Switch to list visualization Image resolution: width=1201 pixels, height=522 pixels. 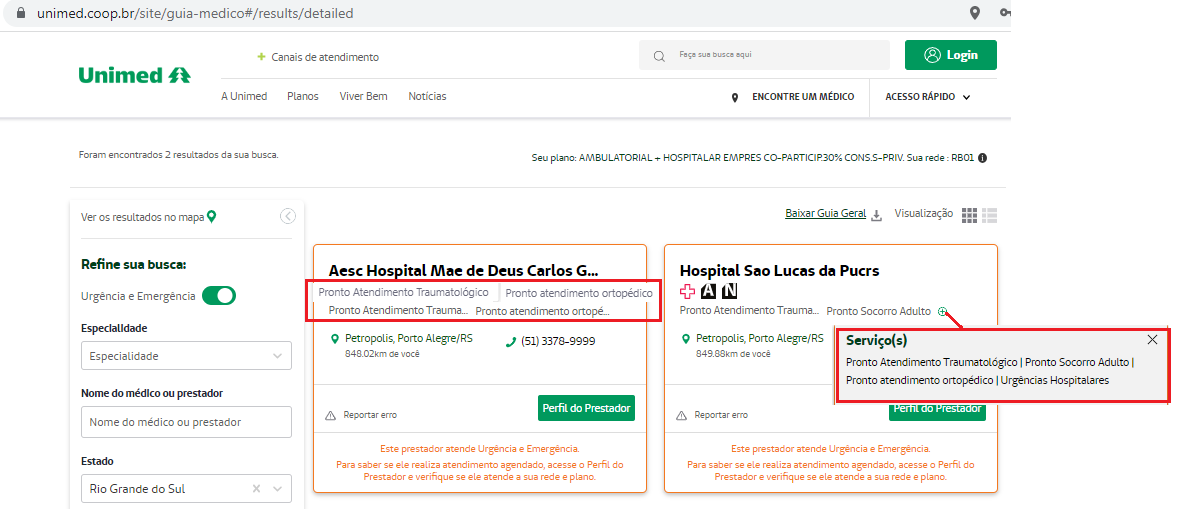(x=990, y=215)
